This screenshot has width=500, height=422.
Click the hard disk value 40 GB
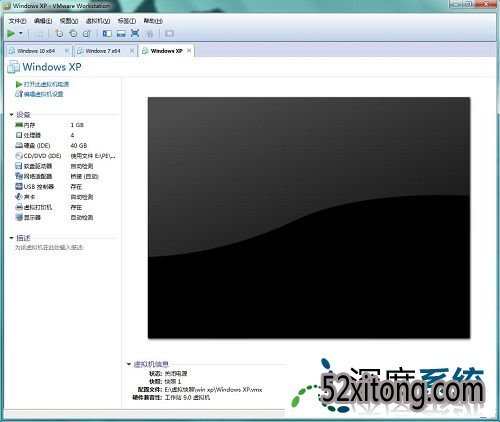[x=79, y=146]
